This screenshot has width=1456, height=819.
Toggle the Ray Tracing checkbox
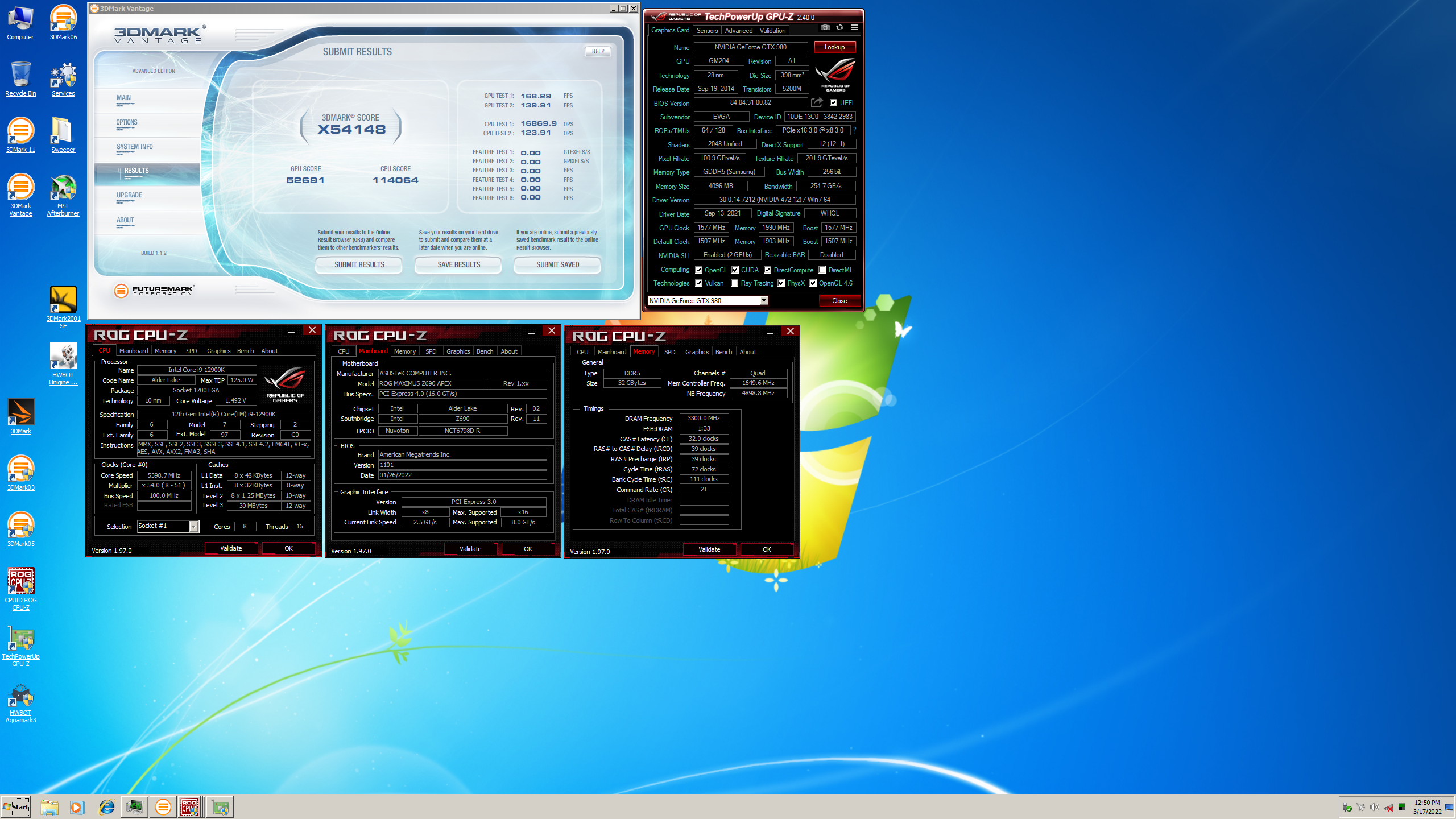[735, 283]
